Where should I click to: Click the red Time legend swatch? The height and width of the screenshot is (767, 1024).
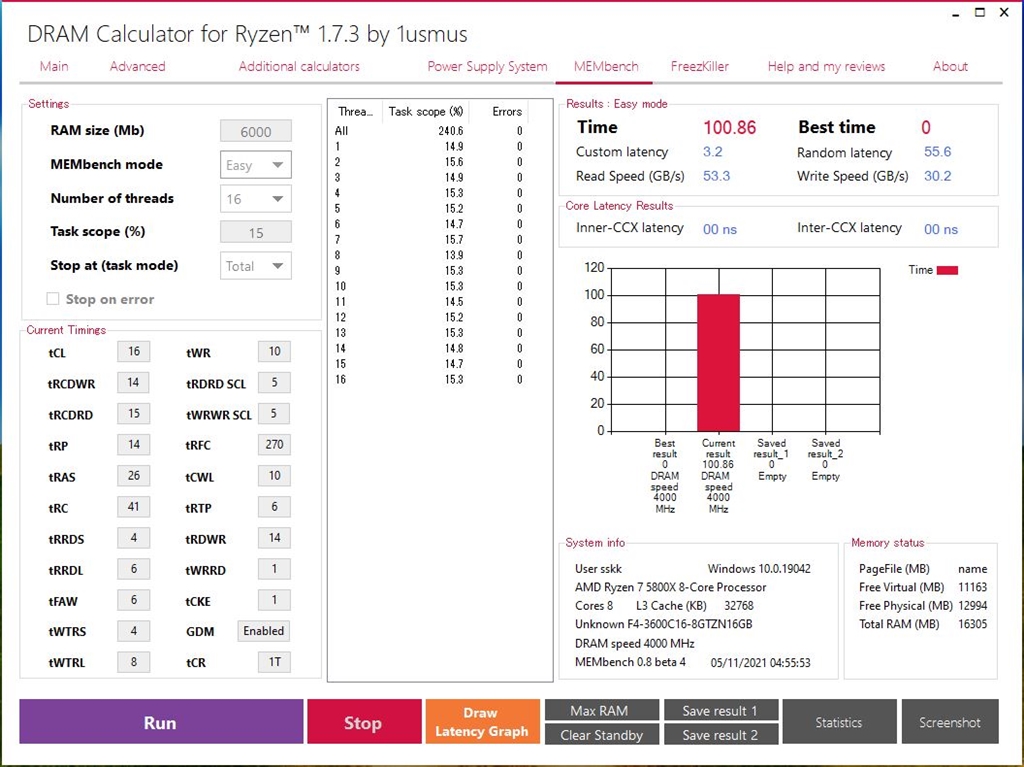tap(947, 270)
